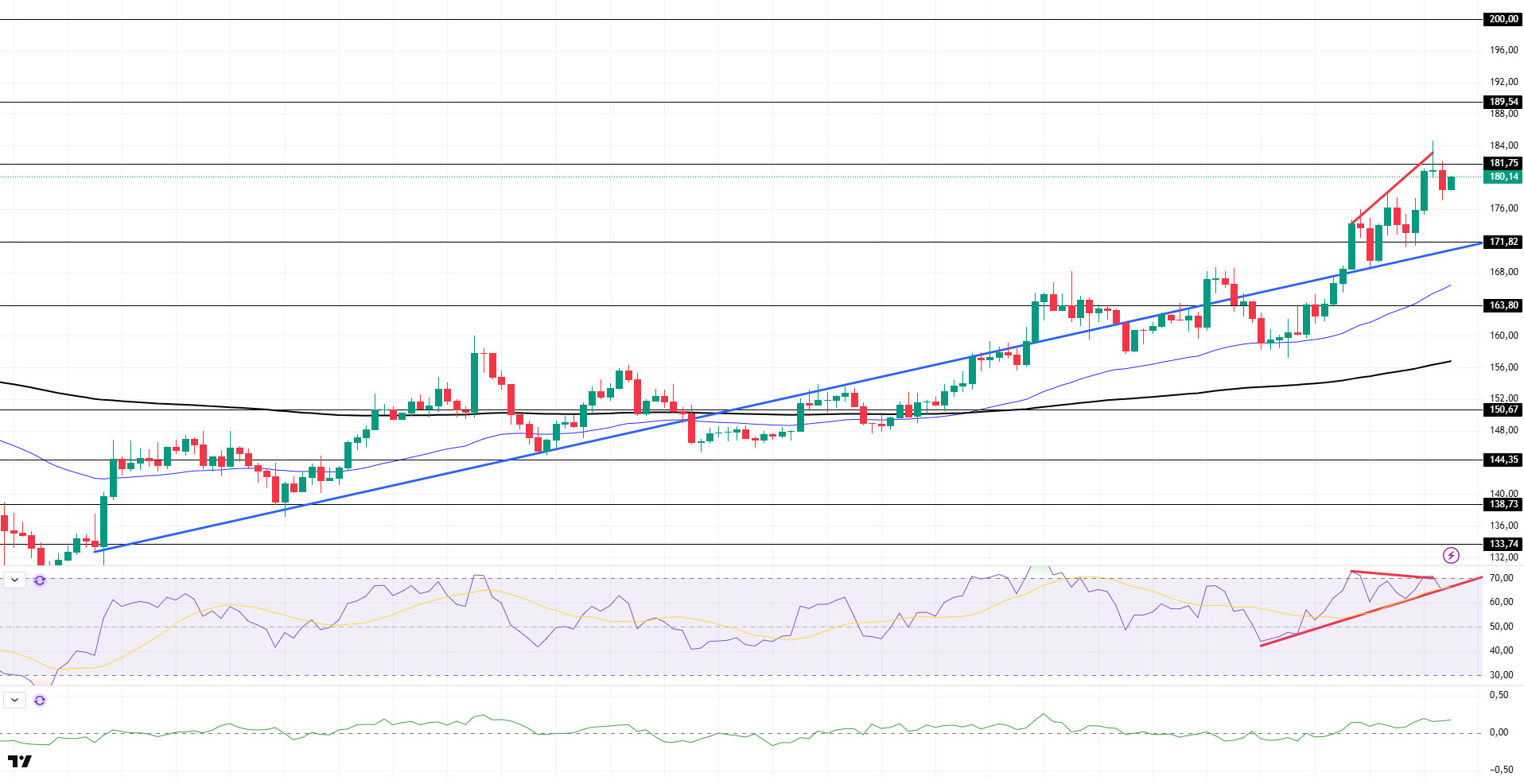Image resolution: width=1524 pixels, height=784 pixels.
Task: Select the green 180,14 current price label
Action: (1503, 177)
